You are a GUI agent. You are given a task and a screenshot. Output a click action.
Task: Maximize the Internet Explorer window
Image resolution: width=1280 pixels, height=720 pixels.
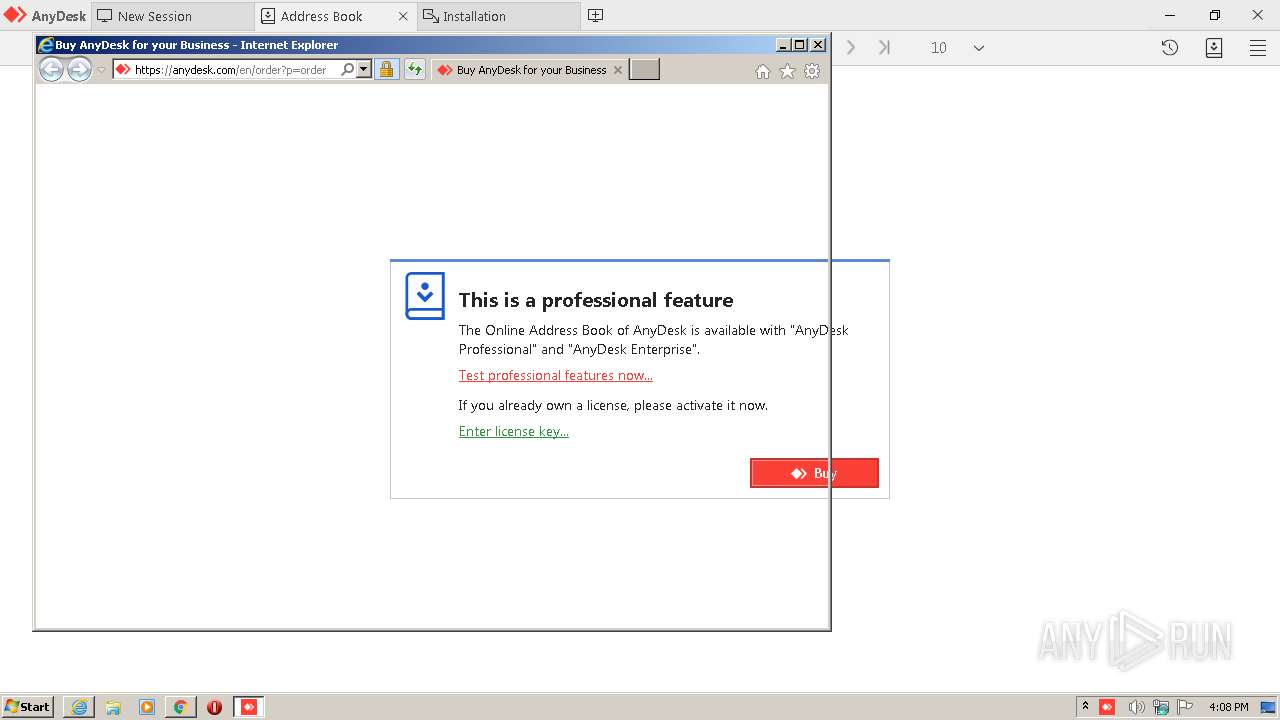pyautogui.click(x=800, y=45)
